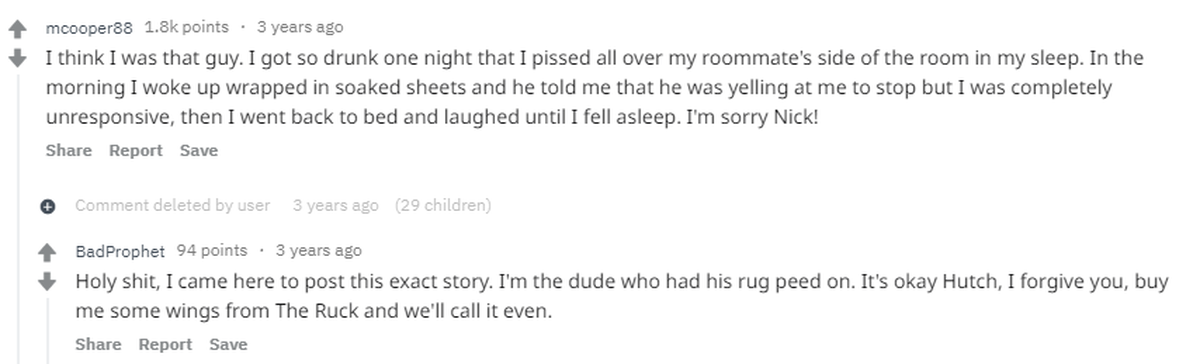Click BadProphet's comment text about the rug
This screenshot has height=364, width=1200.
click(x=622, y=297)
